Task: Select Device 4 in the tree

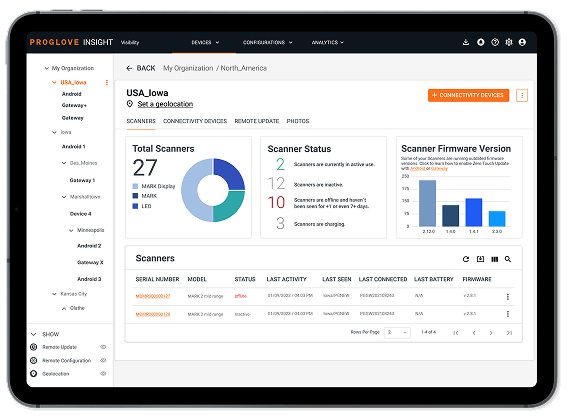Action: click(80, 214)
